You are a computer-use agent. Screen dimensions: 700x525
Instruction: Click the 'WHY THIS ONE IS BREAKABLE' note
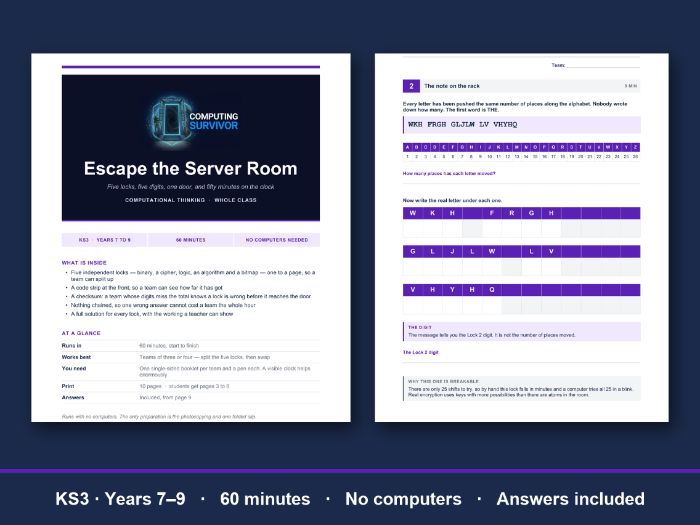(521, 388)
